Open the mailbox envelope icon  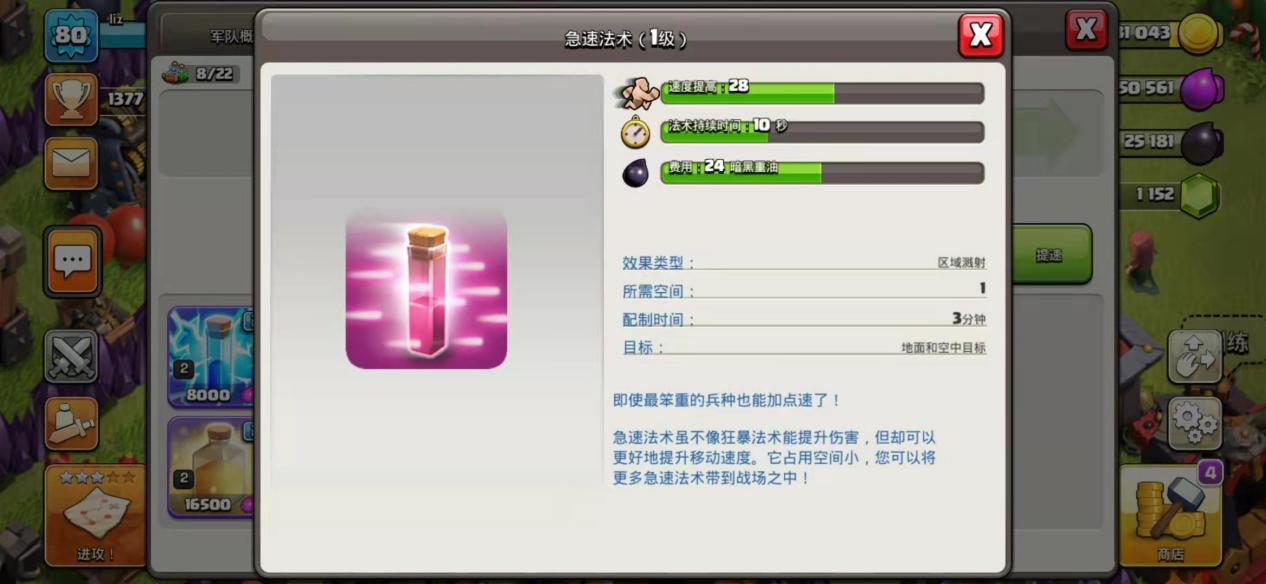[x=71, y=163]
